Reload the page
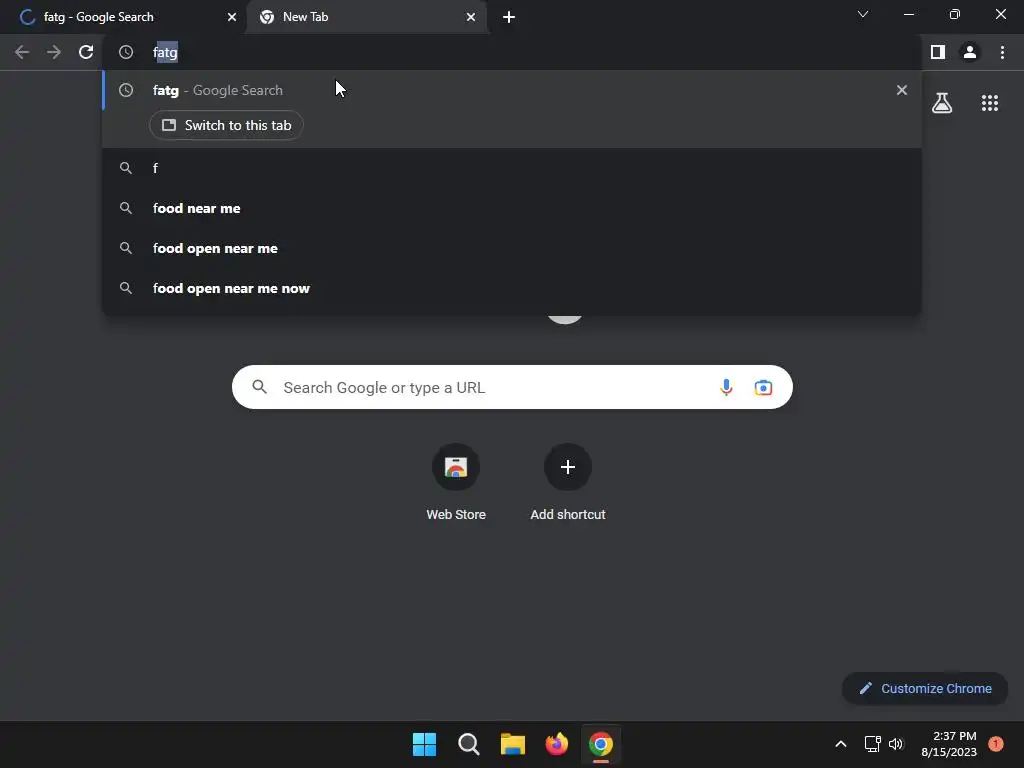This screenshot has height=768, width=1024. [86, 52]
